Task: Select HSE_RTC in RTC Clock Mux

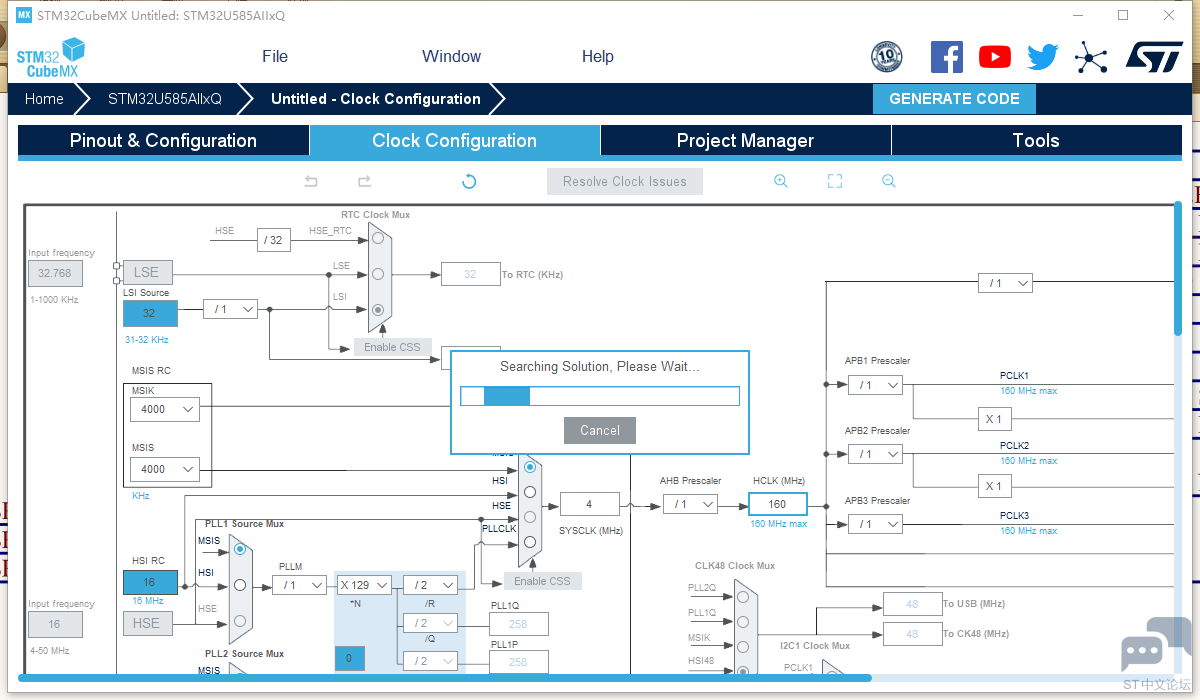Action: (378, 238)
